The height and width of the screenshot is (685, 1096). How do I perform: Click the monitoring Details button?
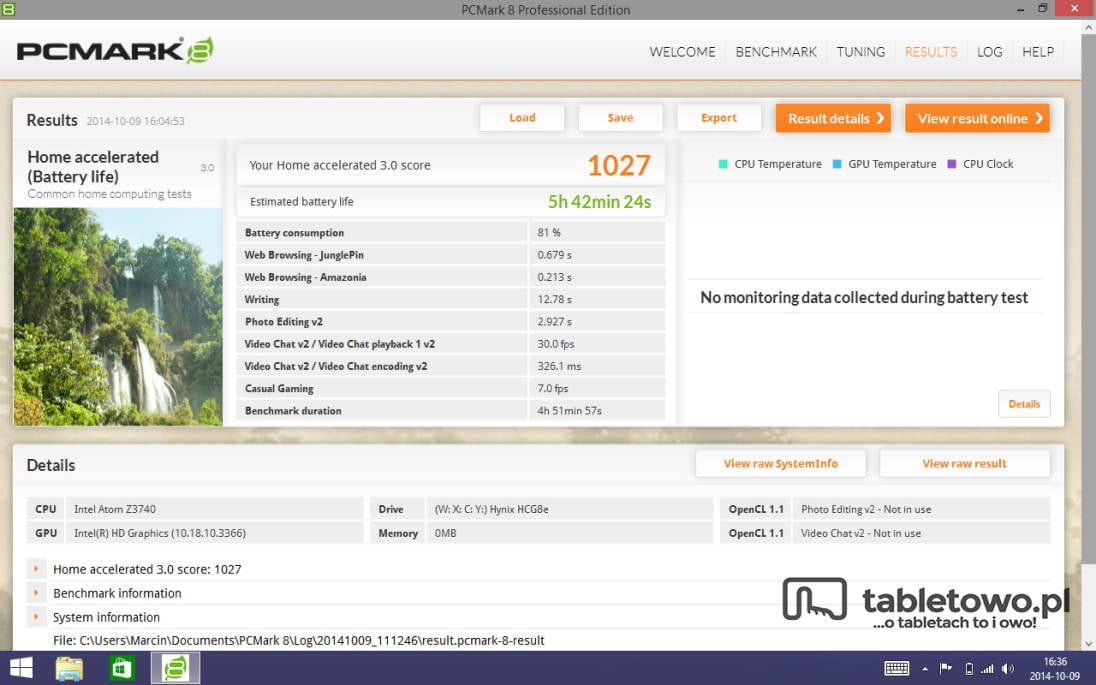[x=1024, y=403]
